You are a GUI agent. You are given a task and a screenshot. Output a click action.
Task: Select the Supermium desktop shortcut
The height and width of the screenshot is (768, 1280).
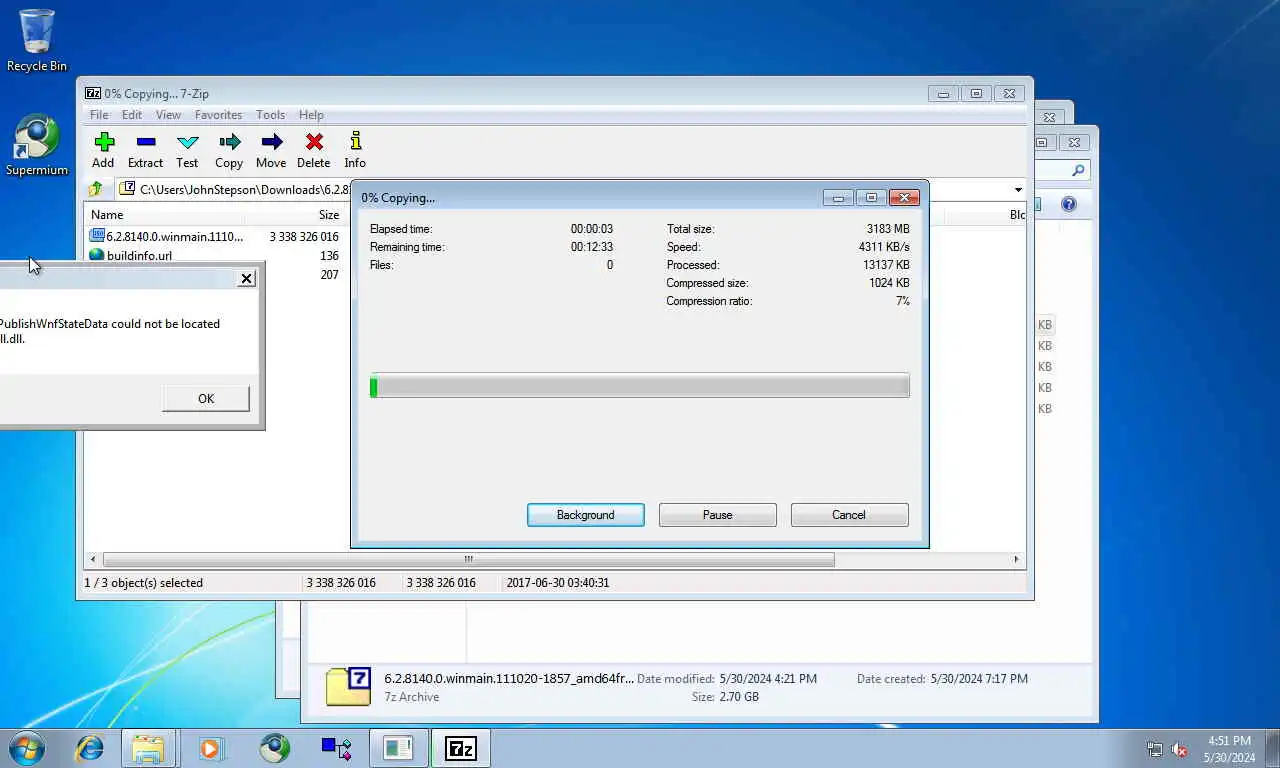click(x=37, y=146)
